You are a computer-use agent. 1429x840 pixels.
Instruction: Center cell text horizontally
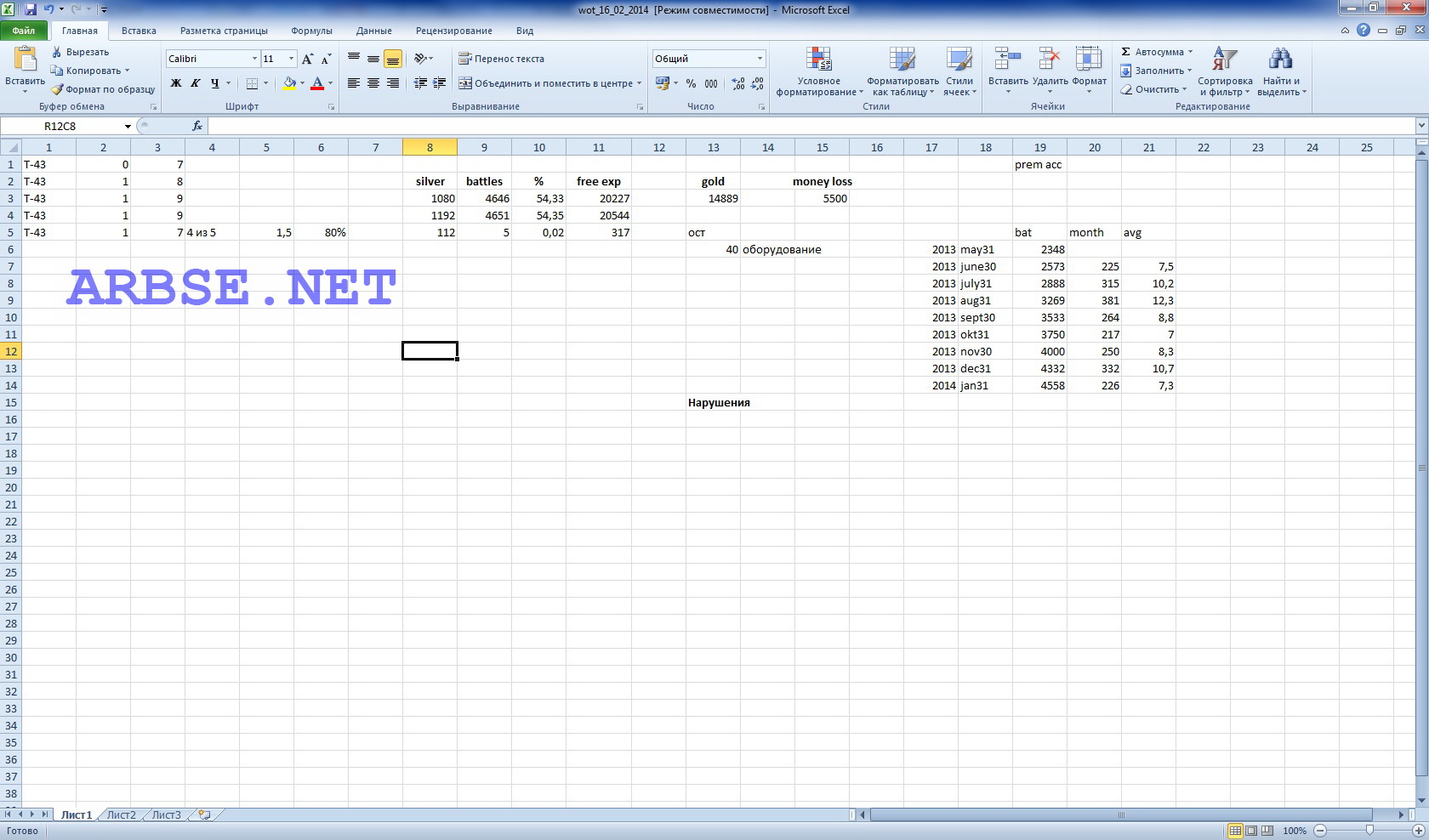pos(373,83)
